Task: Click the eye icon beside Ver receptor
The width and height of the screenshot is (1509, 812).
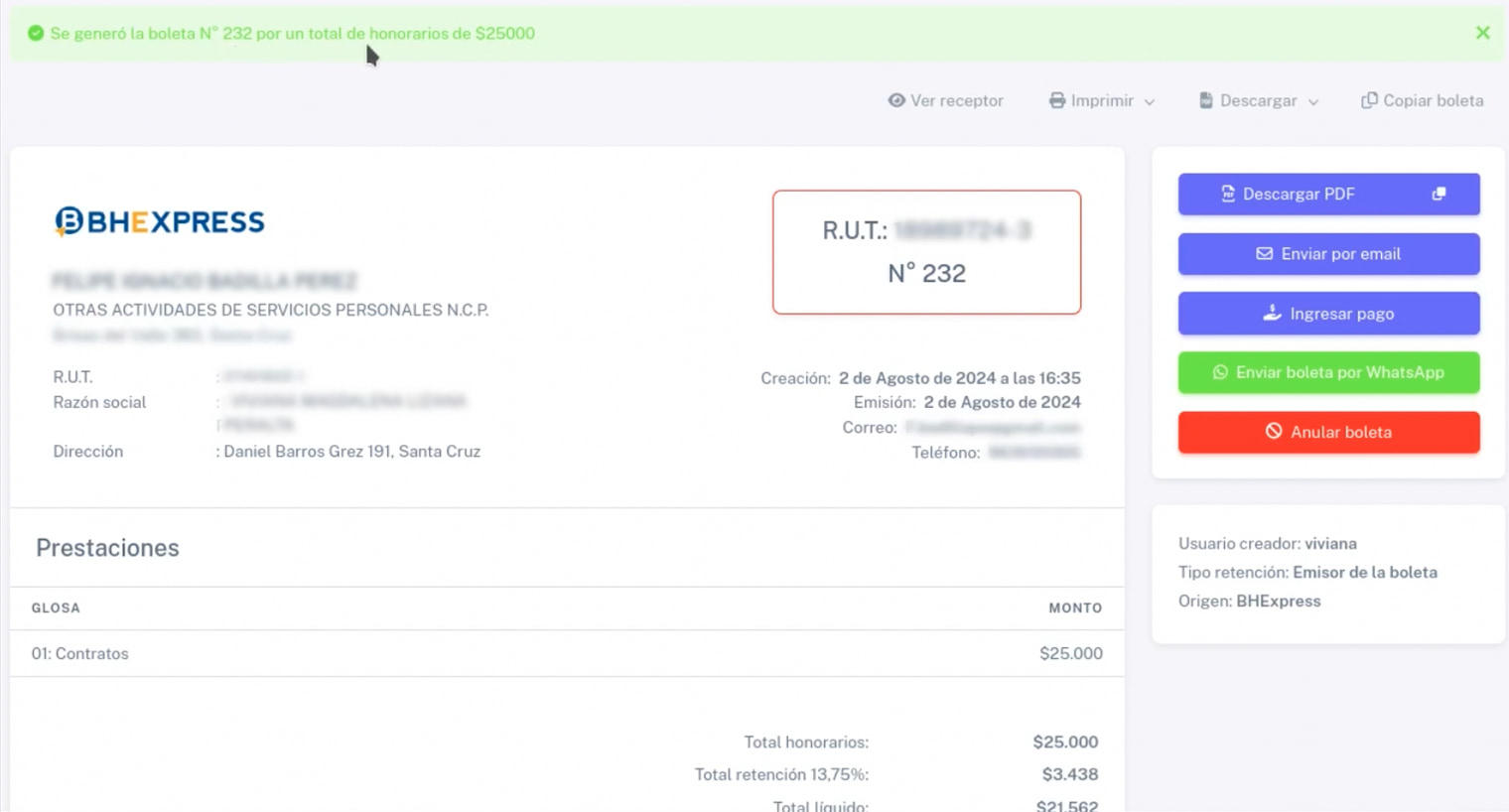Action: click(x=896, y=100)
